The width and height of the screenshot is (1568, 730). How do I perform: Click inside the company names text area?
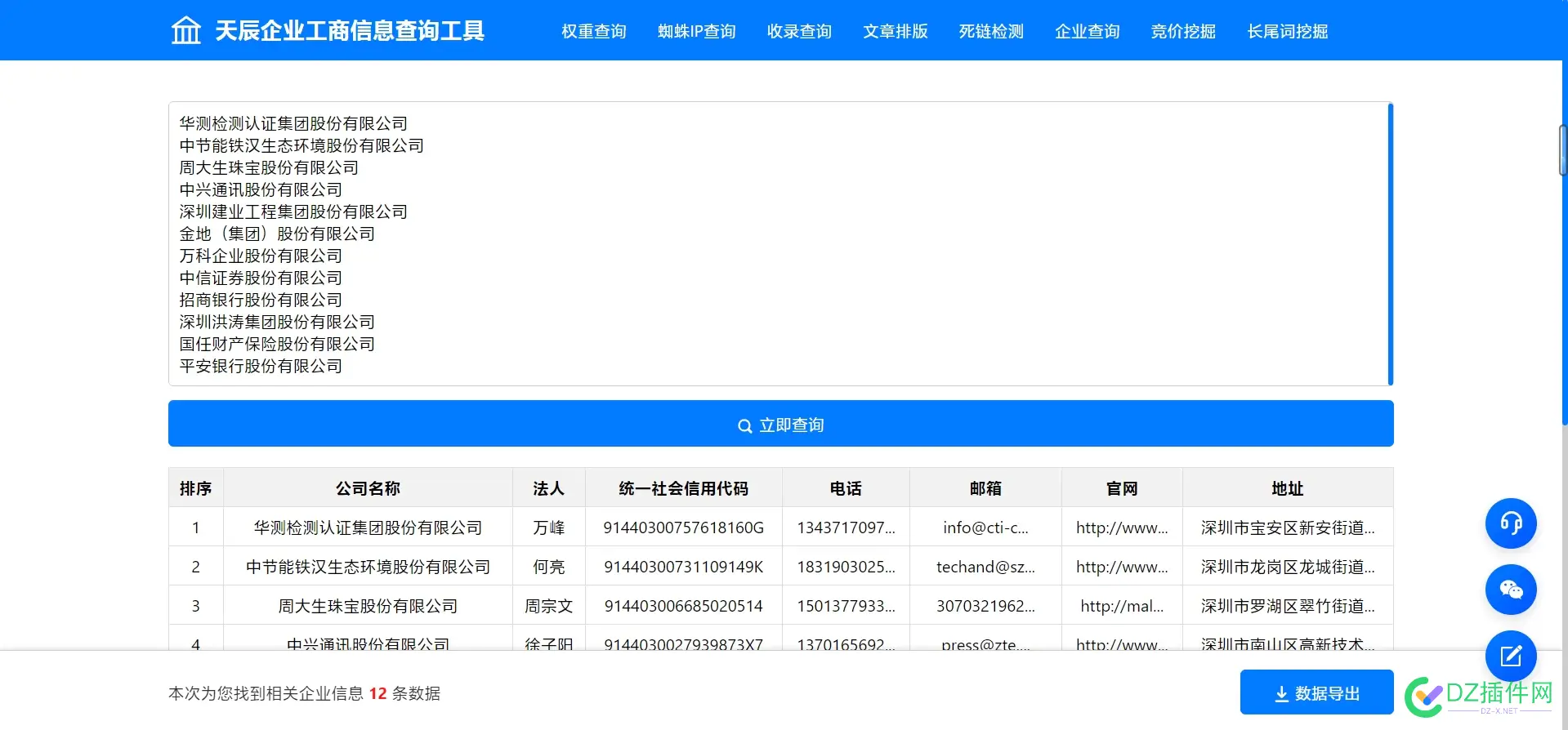click(781, 243)
